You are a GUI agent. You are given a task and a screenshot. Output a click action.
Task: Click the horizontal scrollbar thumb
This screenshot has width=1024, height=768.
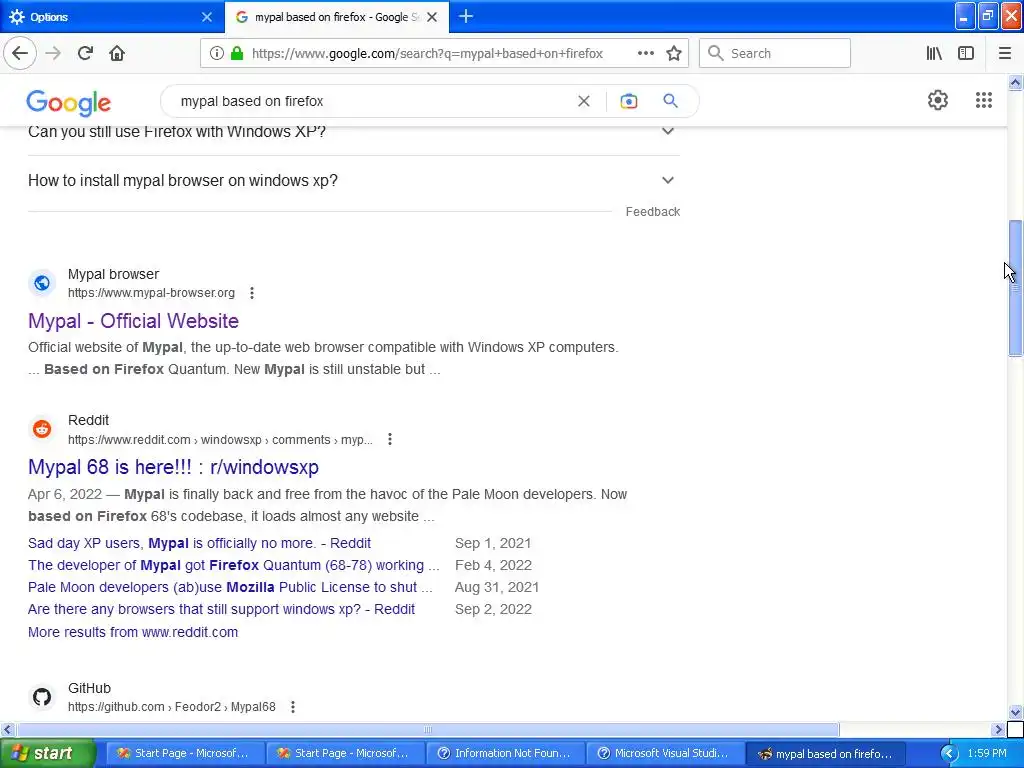428,729
